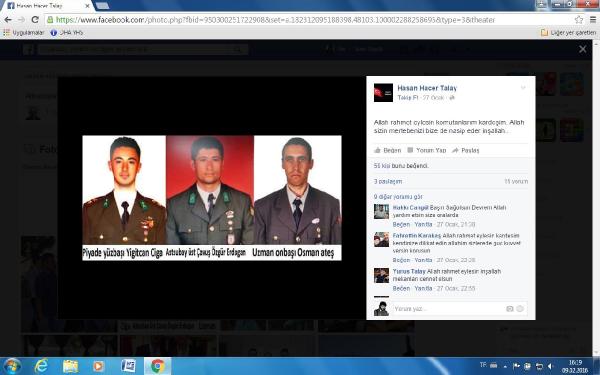Close the photo theater with X
Image resolution: width=600 pixels, height=375 pixels.
(582, 49)
